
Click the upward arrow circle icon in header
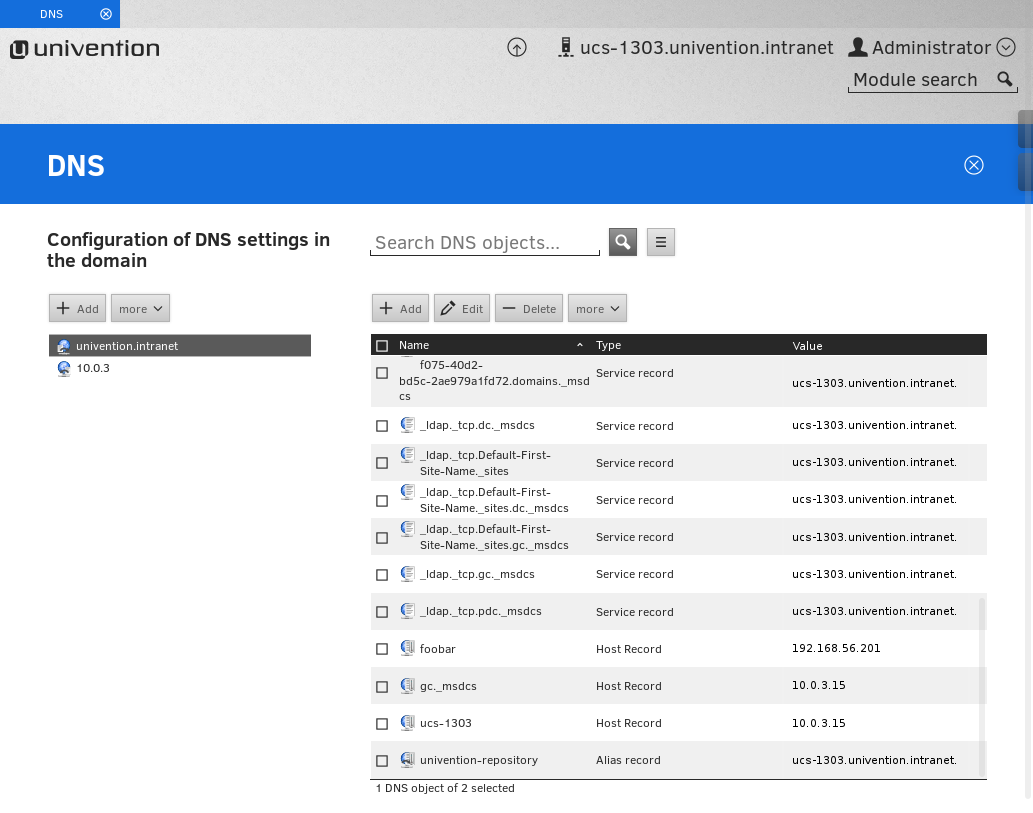(517, 48)
